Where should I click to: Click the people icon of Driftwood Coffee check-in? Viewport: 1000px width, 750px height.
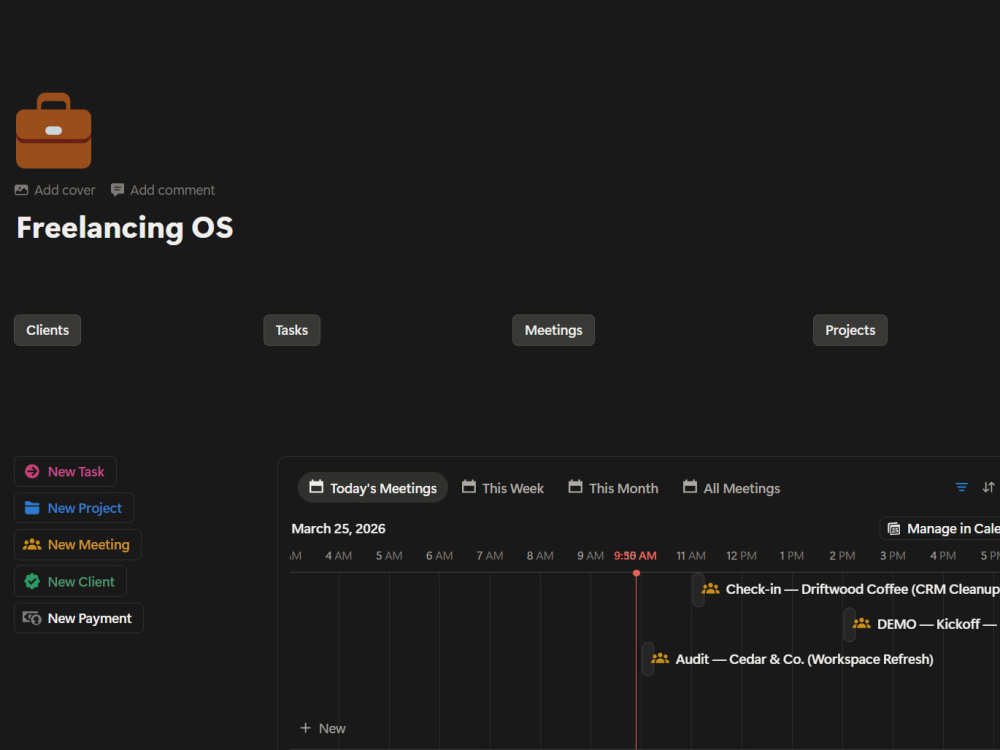pos(710,589)
